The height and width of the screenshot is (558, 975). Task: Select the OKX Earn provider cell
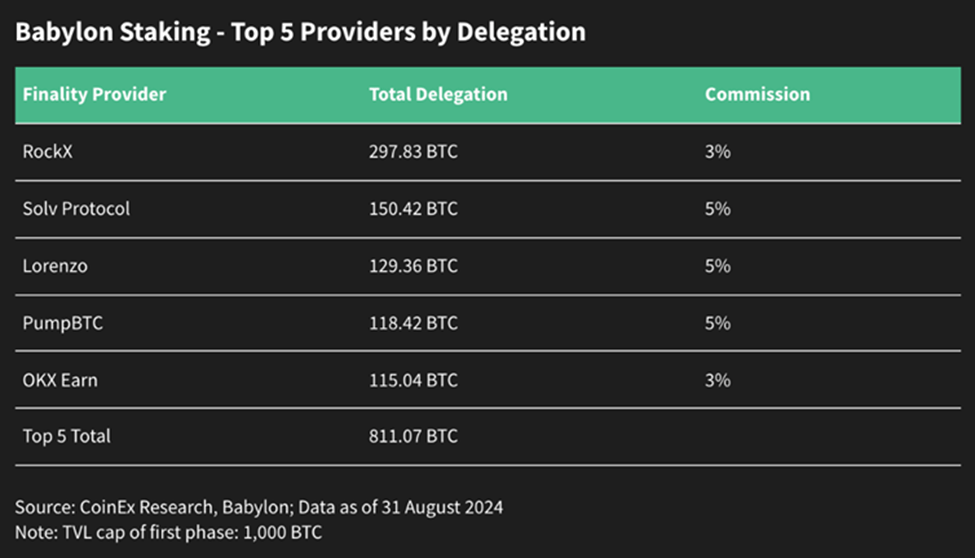coord(60,380)
